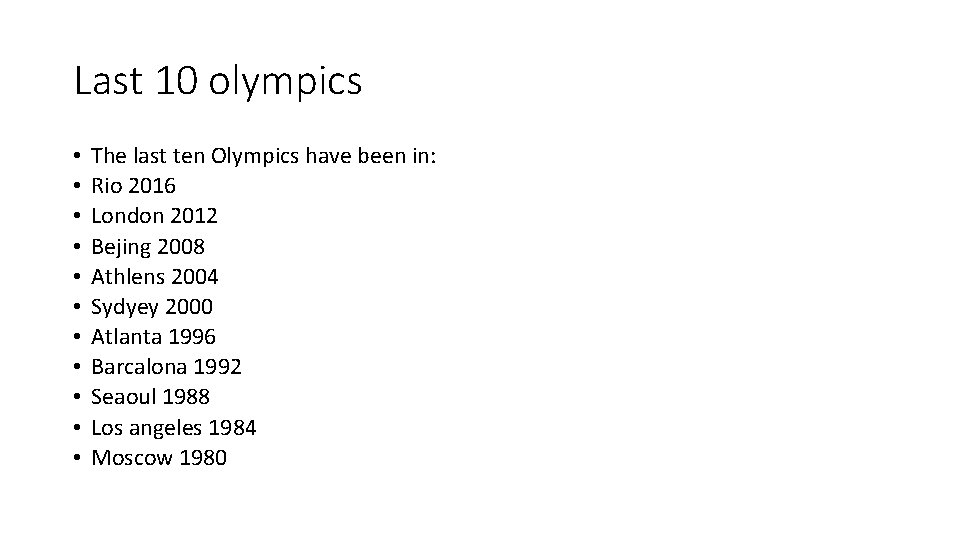Click the word 'Olympics' in the intro line

(255, 157)
